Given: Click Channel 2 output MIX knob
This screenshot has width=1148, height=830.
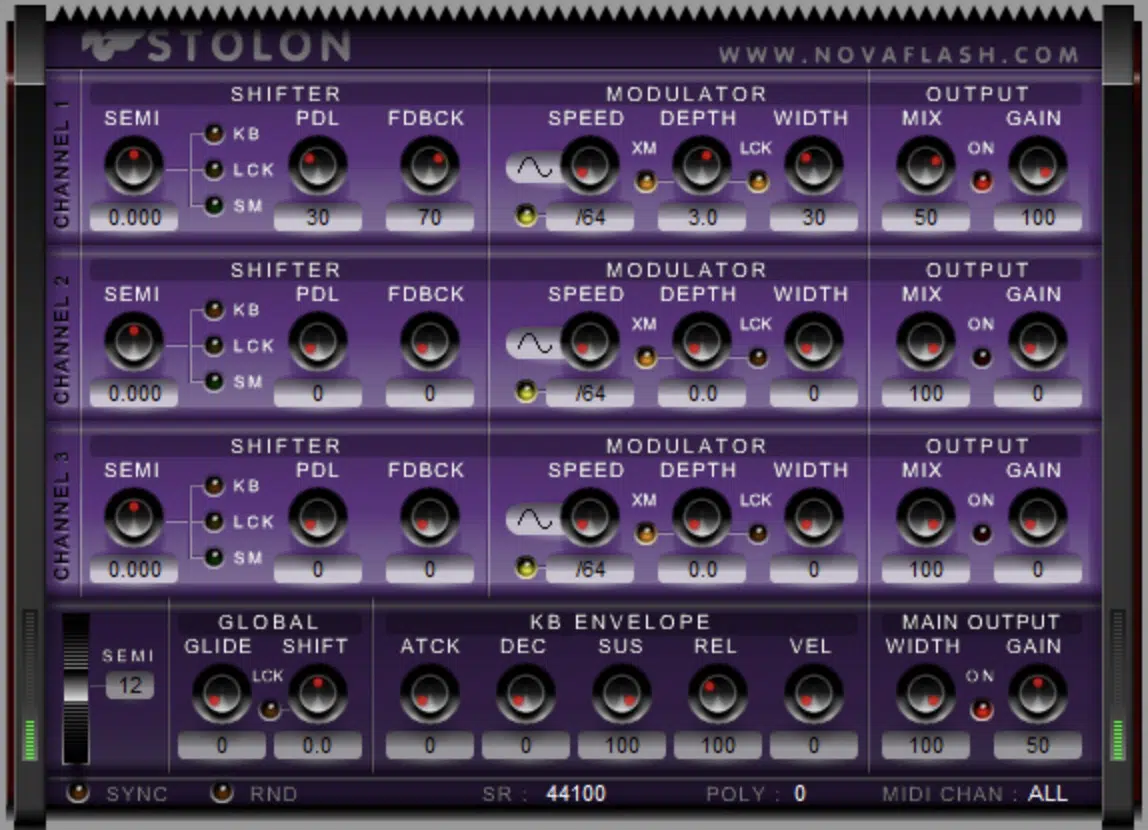Looking at the screenshot, I should [x=925, y=342].
